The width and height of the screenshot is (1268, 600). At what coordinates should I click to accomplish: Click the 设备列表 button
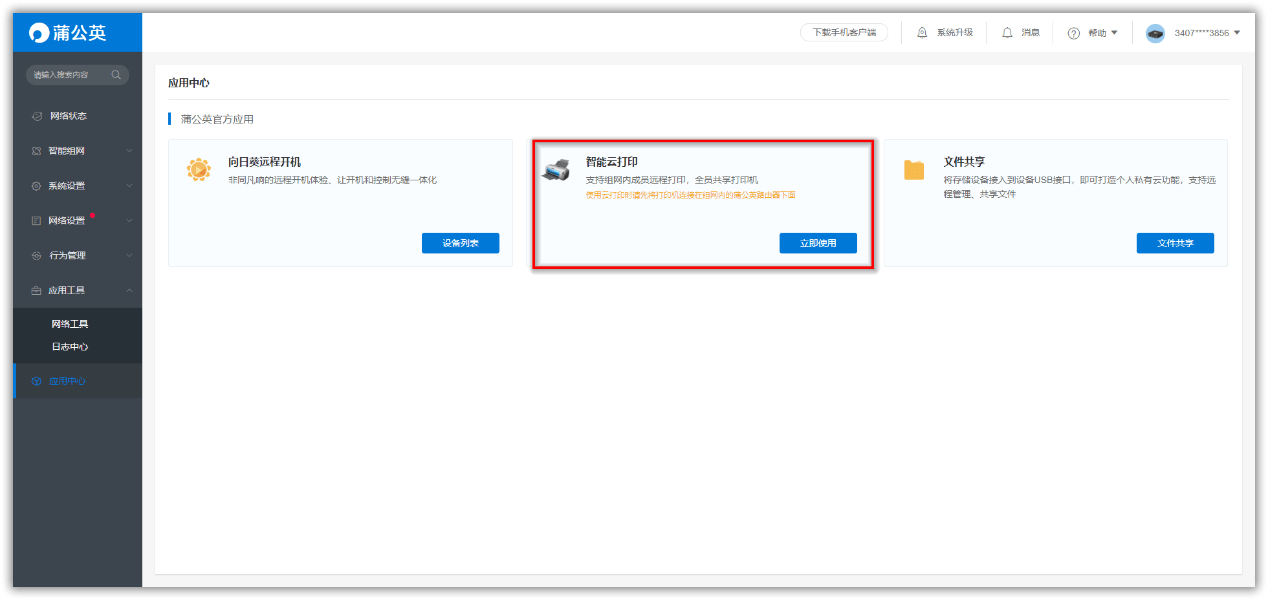460,243
